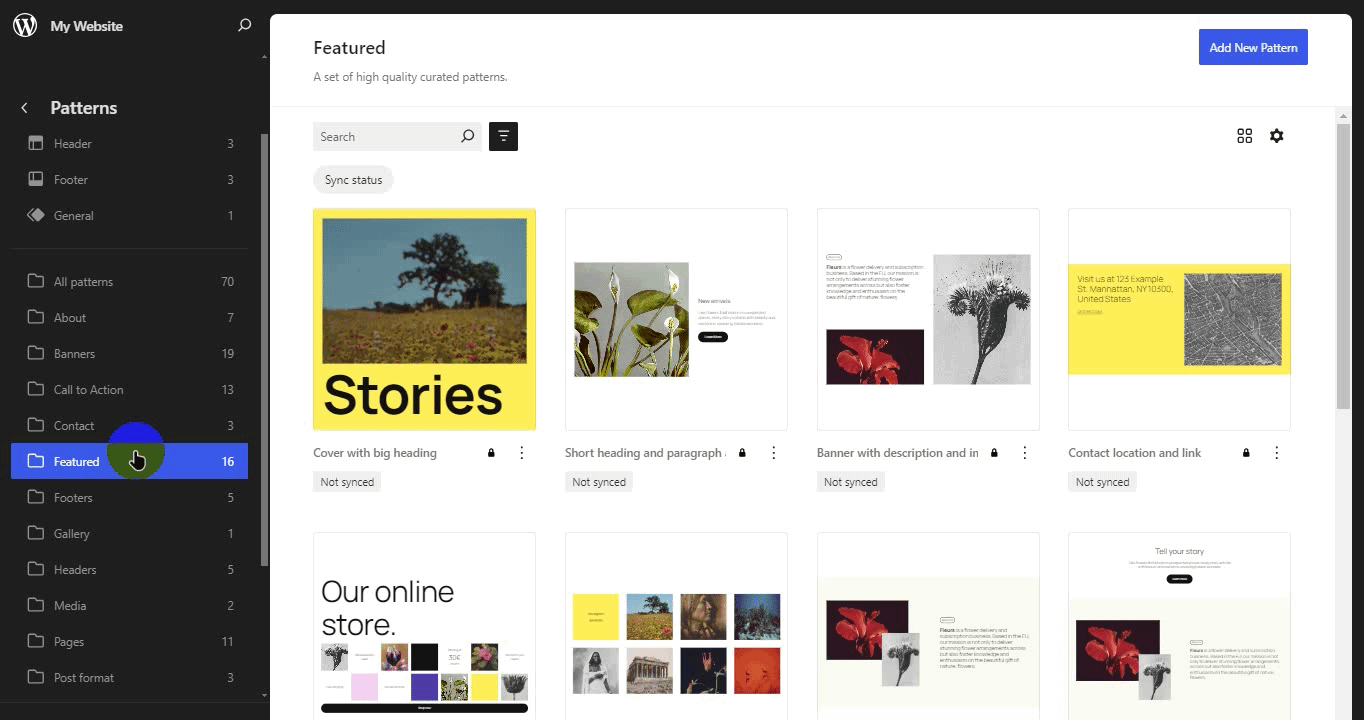Open actions menu for Contact location and link
This screenshot has width=1364, height=720.
1277,453
